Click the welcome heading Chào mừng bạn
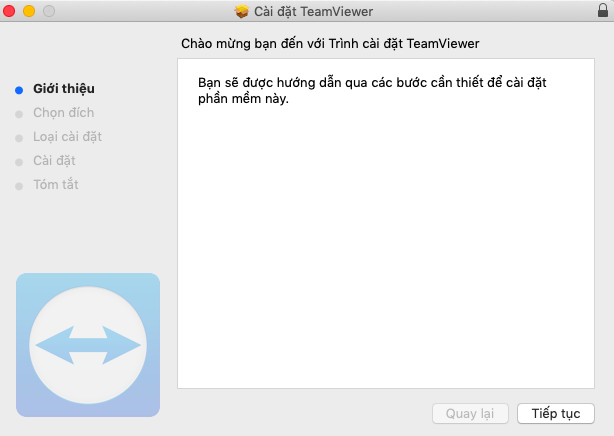 coord(330,43)
